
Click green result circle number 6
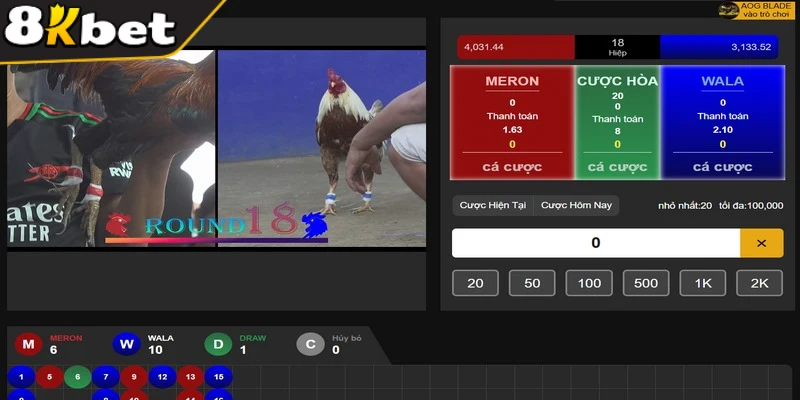(x=78, y=377)
